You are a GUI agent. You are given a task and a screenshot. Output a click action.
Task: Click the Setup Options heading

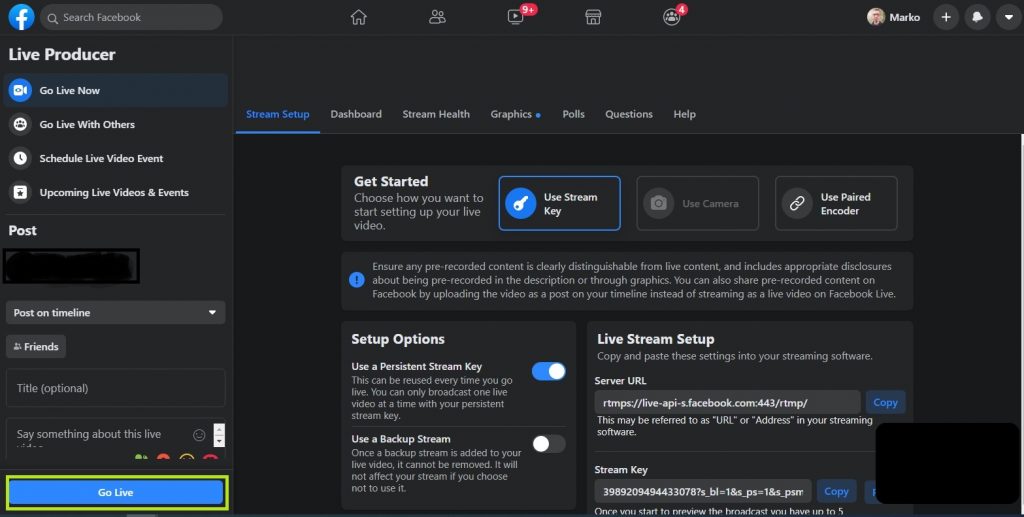pyautogui.click(x=398, y=339)
